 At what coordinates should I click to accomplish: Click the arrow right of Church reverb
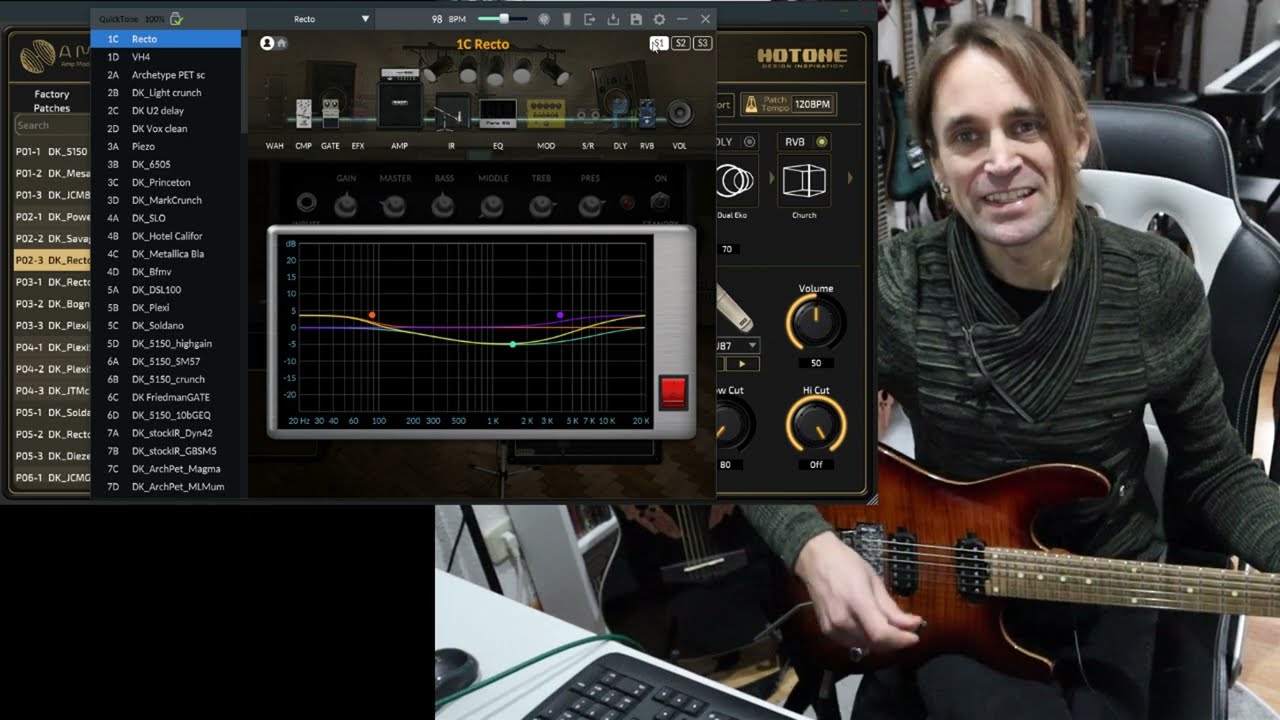click(x=850, y=178)
